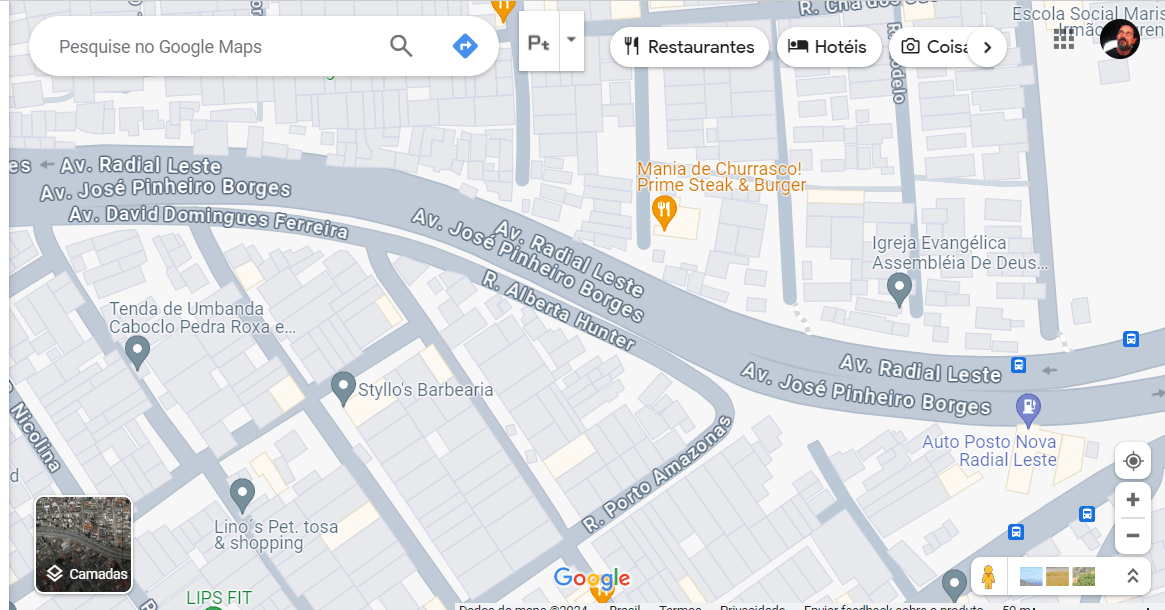Click the Mania de Churrasco restaurant pin

pos(664,213)
